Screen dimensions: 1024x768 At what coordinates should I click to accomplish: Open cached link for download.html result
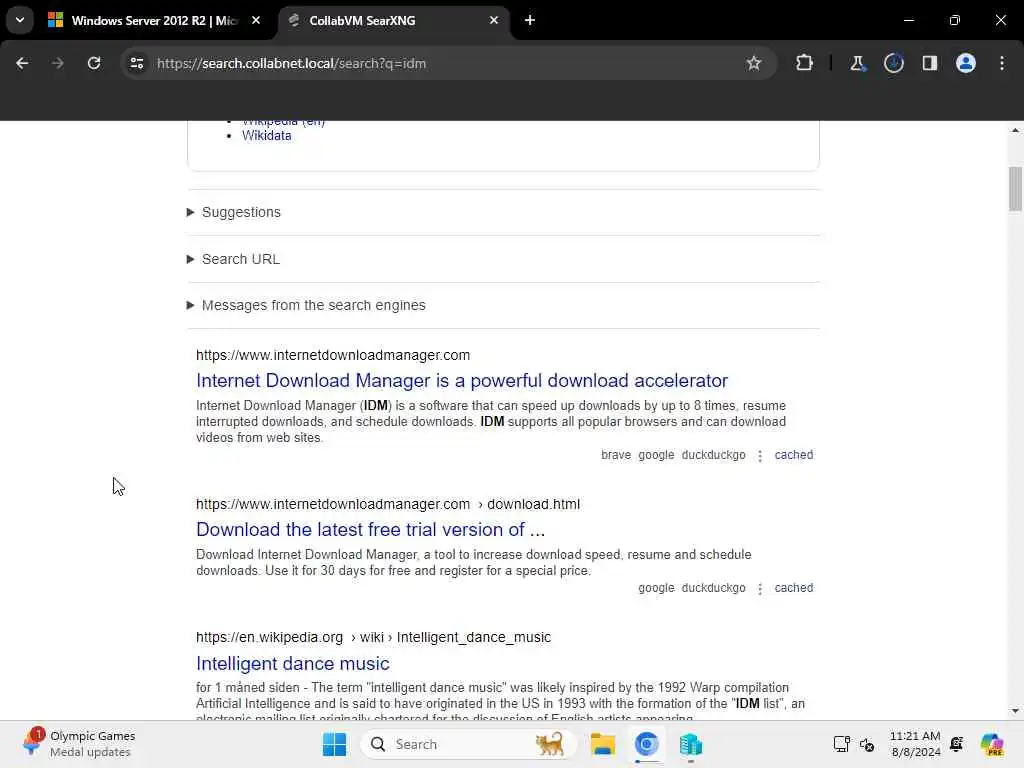coord(793,588)
